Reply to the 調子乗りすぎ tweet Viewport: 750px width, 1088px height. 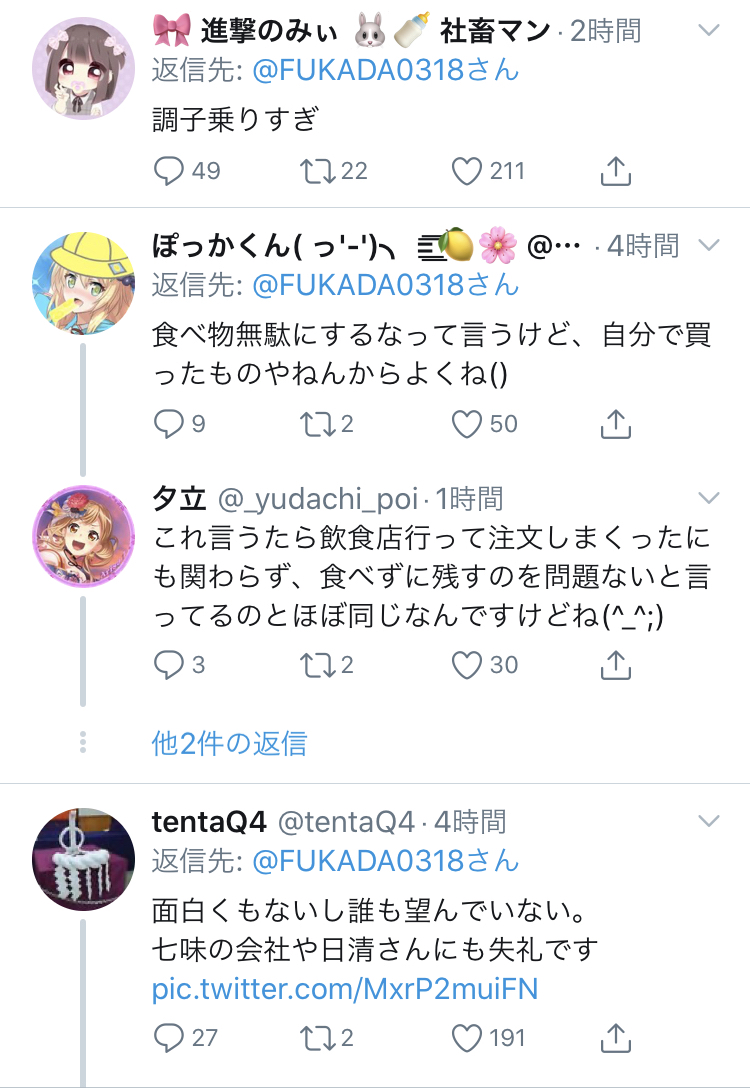(169, 171)
